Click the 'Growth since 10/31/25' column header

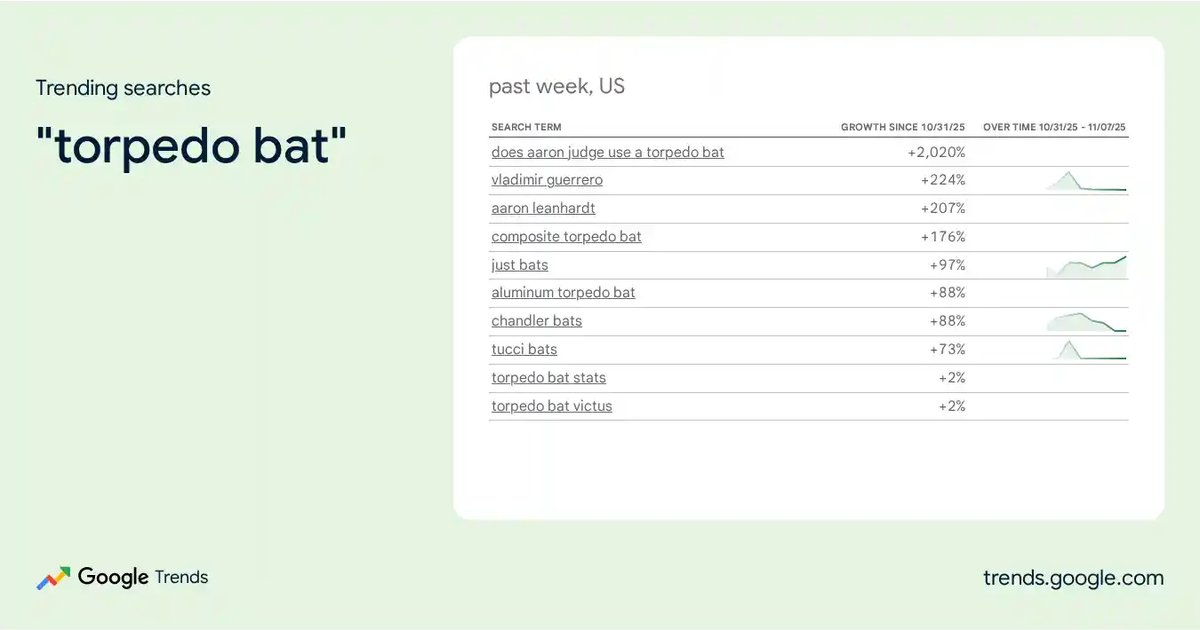(x=902, y=127)
